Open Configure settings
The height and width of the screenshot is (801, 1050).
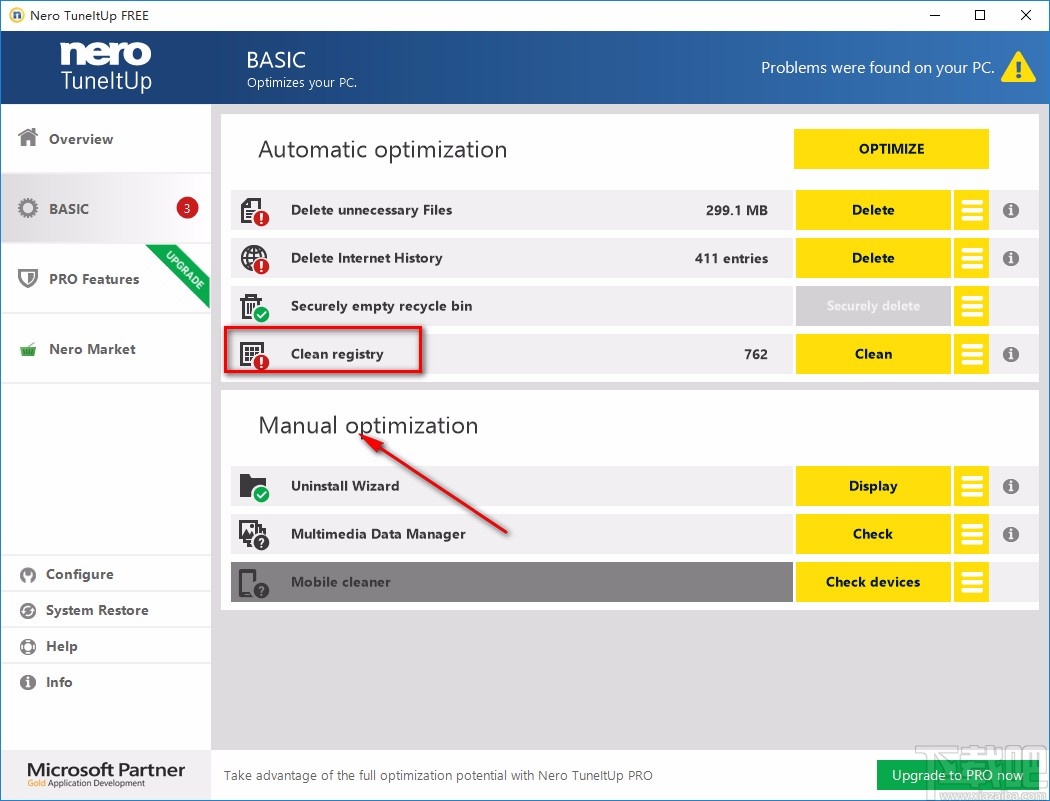click(x=106, y=575)
